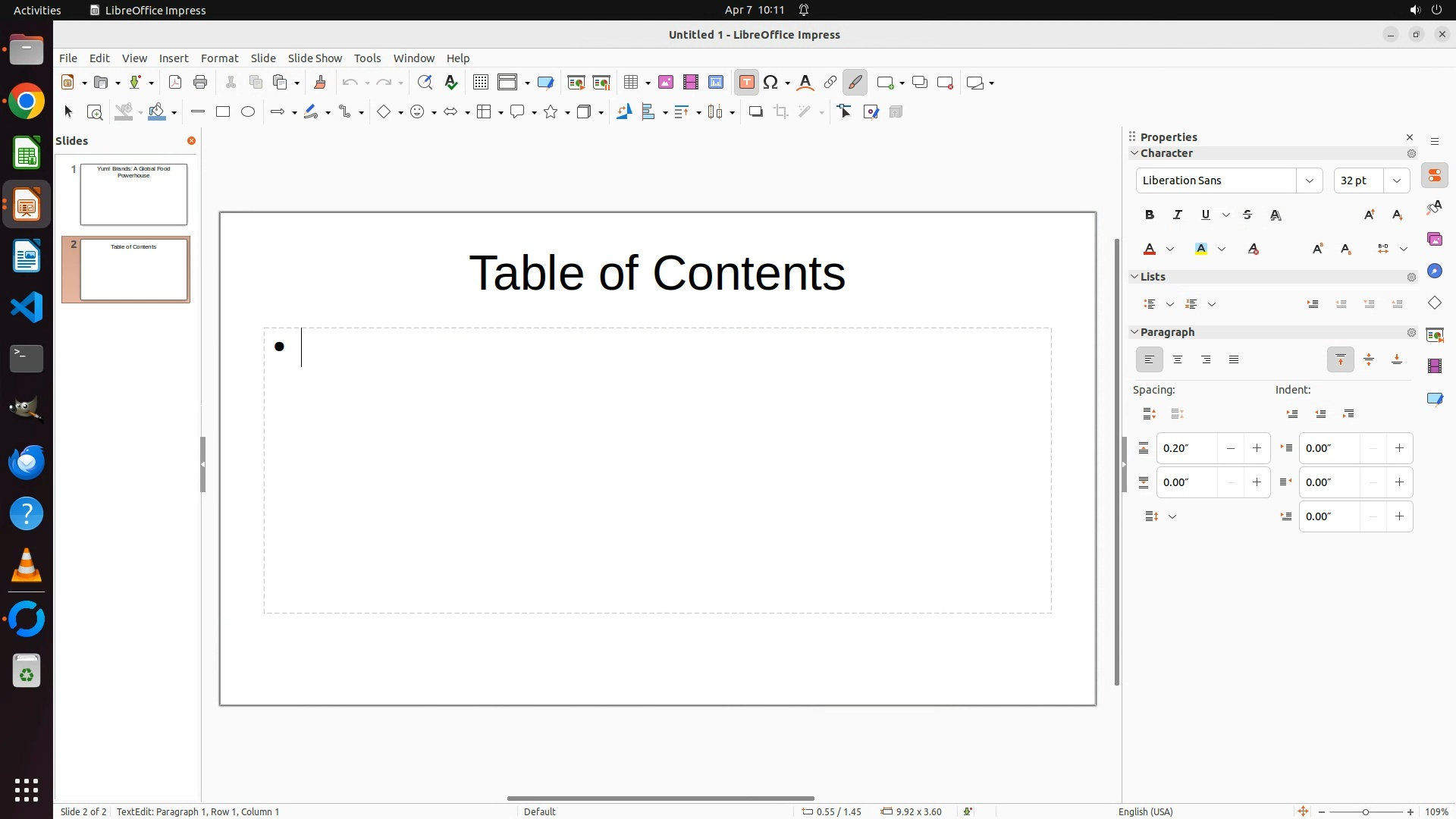Toggle Italic formatting in Character panel
The height and width of the screenshot is (819, 1456).
1178,215
